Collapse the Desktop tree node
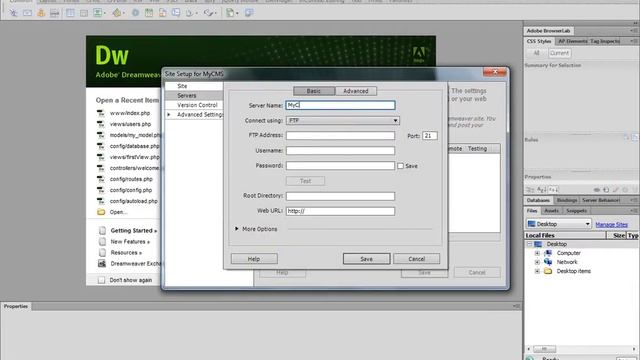Viewport: 640px width, 360px height. (x=529, y=244)
